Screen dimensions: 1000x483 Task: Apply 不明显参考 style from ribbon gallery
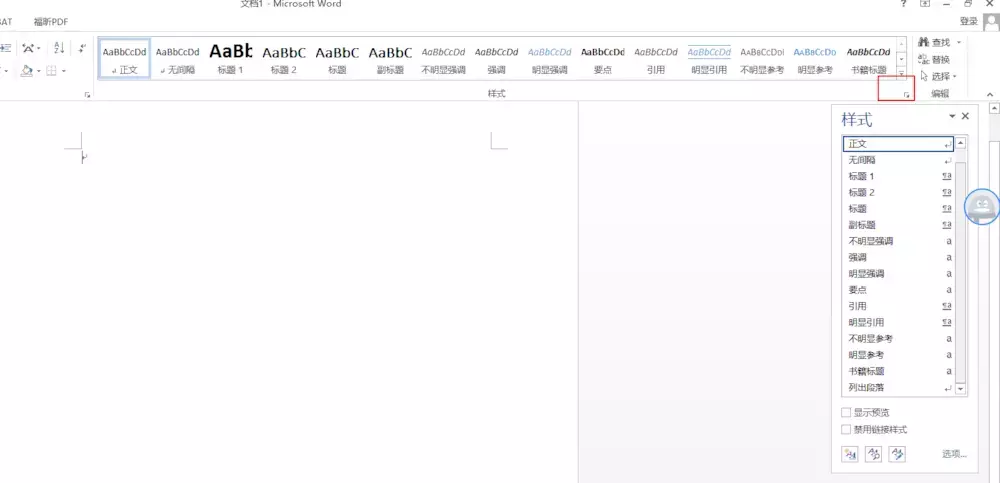(762, 58)
